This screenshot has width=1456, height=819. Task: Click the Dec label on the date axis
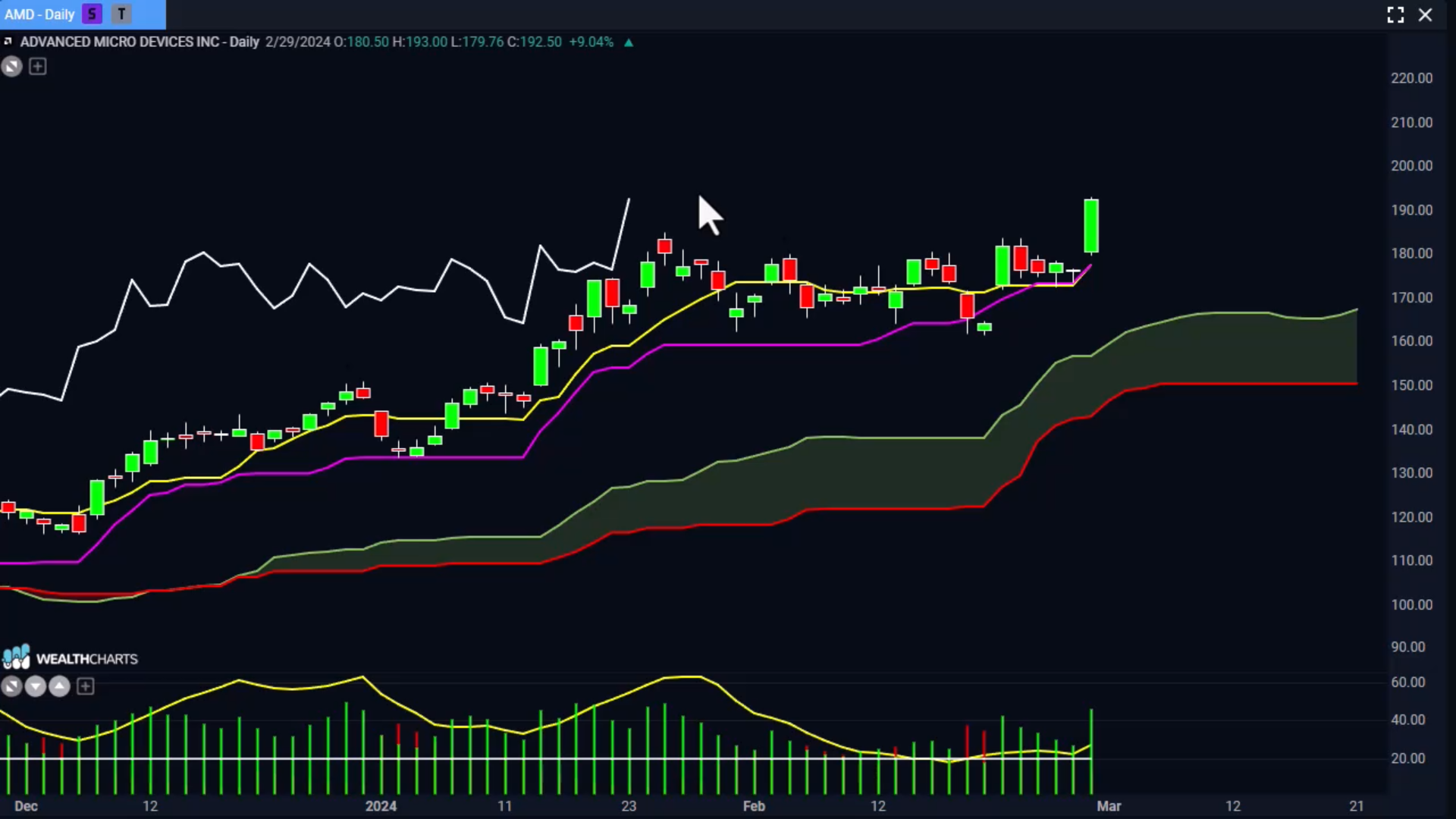[x=26, y=806]
